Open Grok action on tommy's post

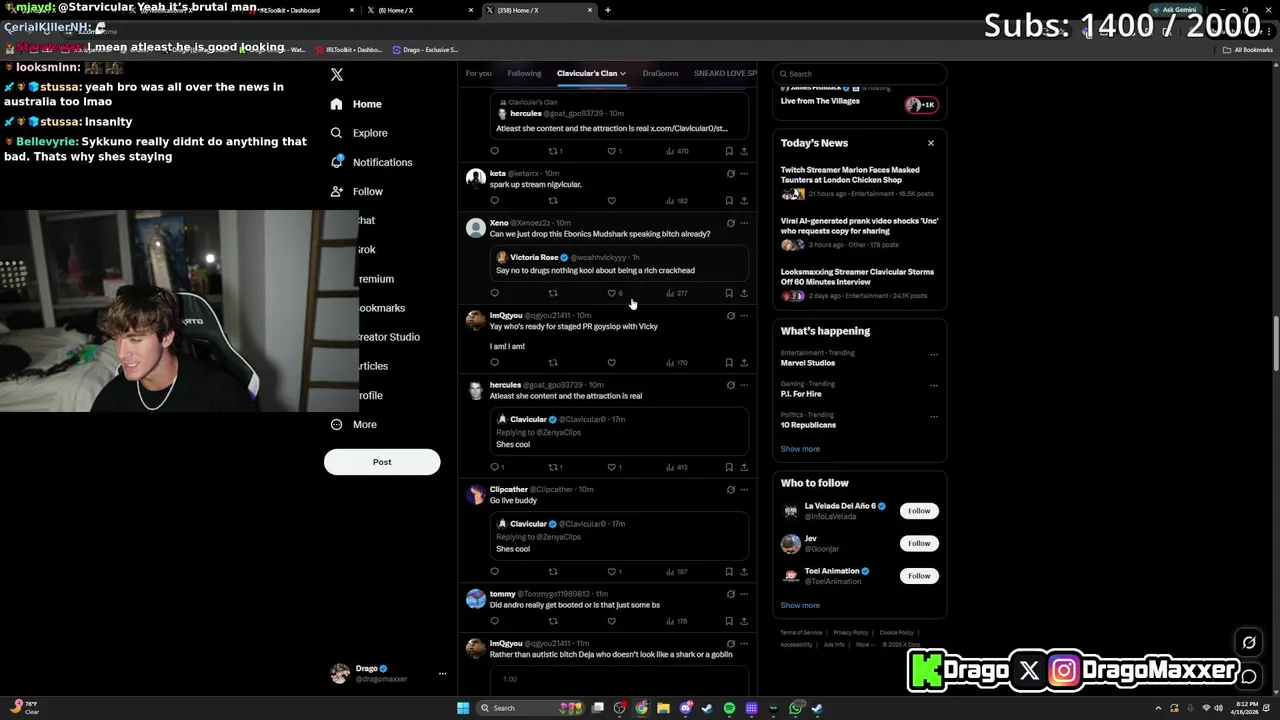730,594
